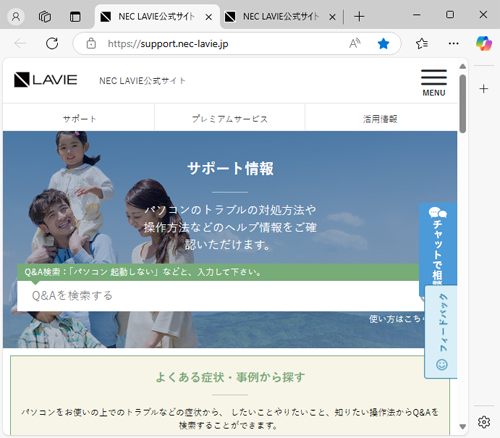Go back to the previous page

coord(20,43)
